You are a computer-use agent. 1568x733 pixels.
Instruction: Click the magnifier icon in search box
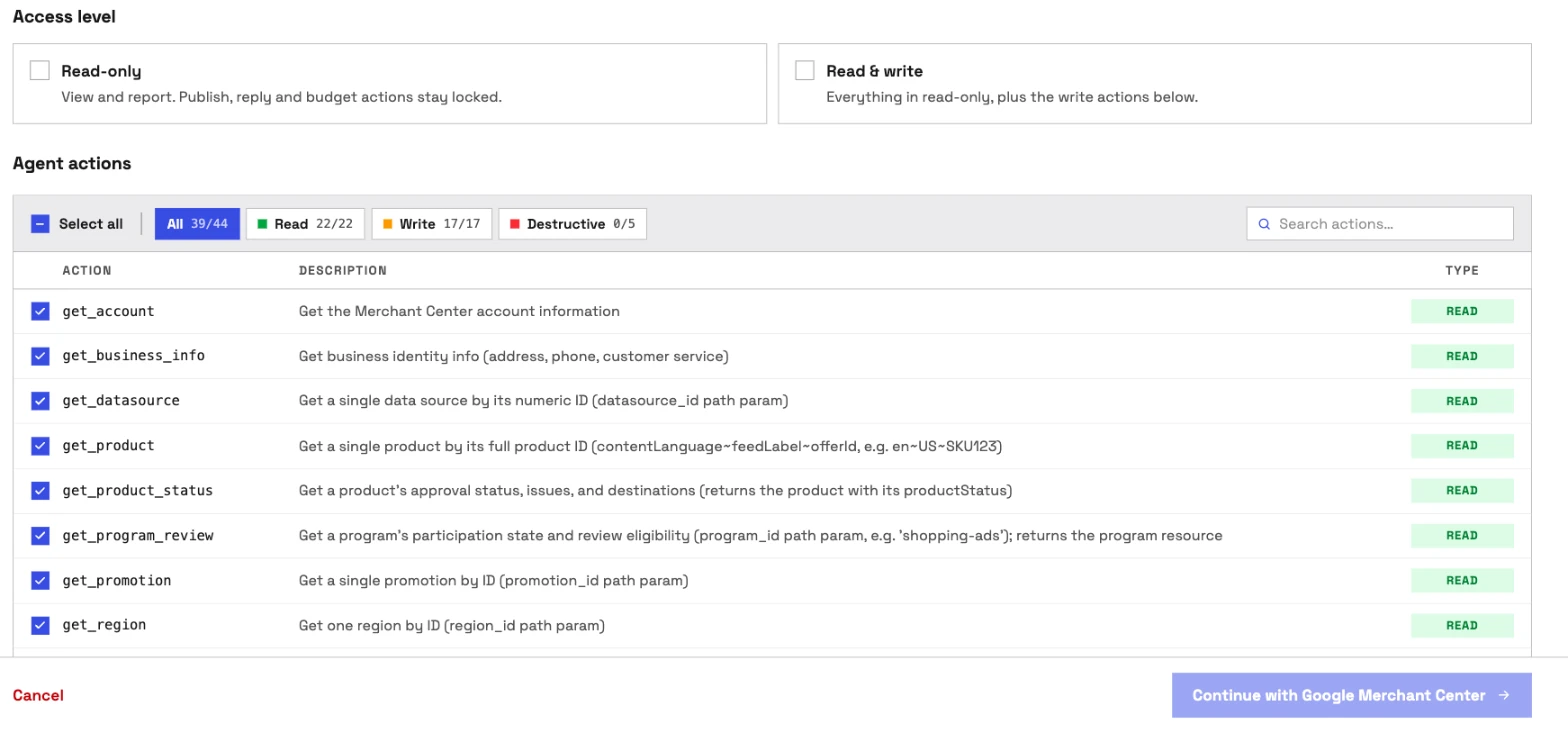coord(1264,224)
